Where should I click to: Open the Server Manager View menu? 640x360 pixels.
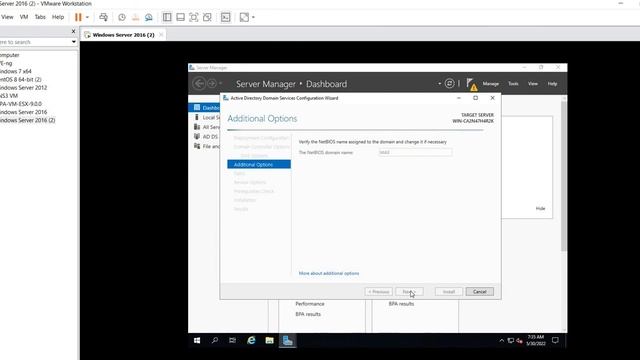click(x=533, y=84)
